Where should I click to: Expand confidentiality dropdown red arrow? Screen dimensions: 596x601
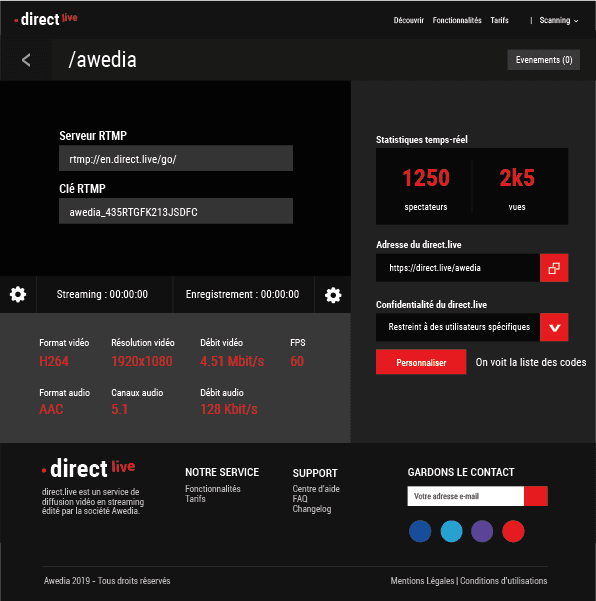click(554, 327)
